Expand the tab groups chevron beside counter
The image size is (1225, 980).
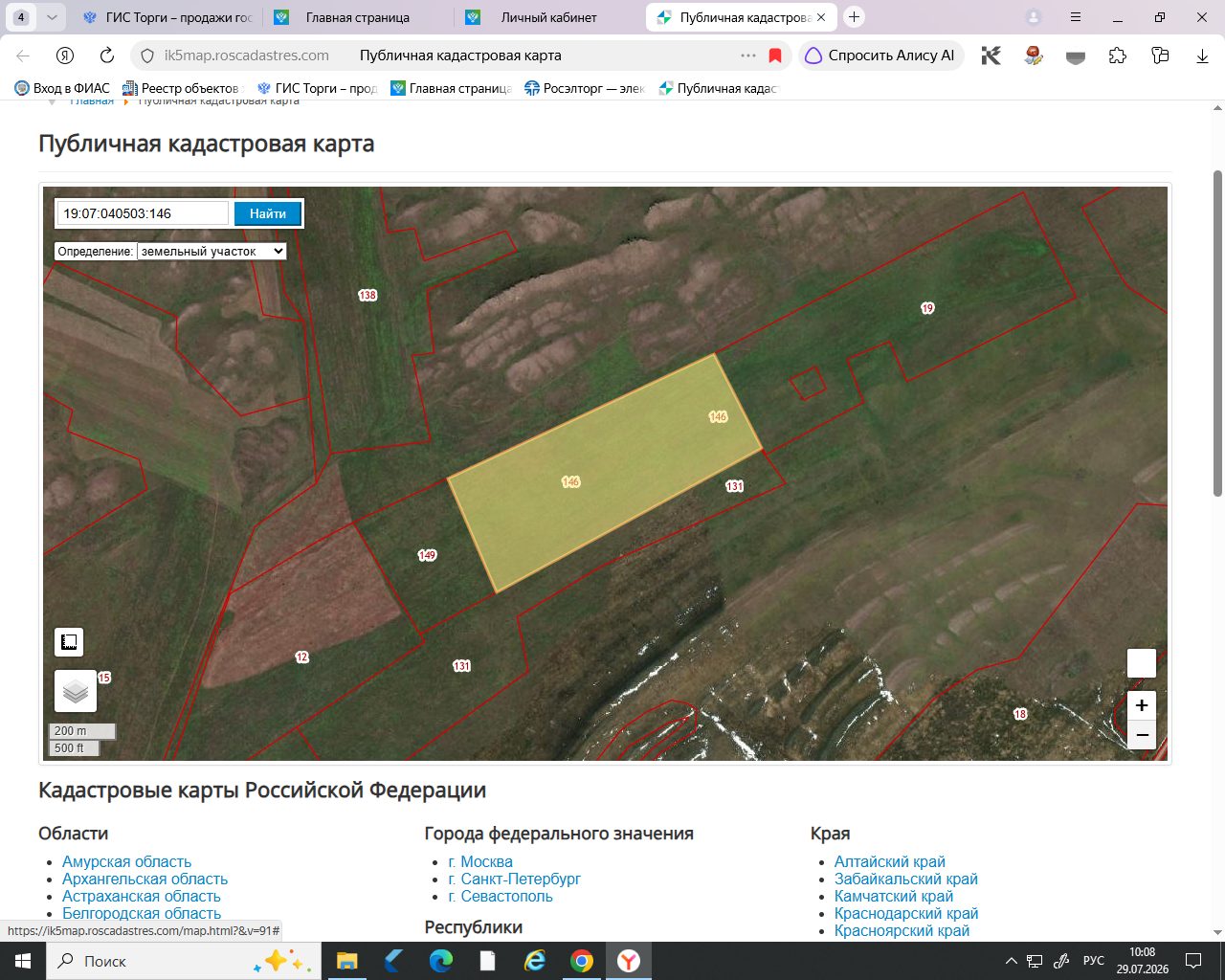point(52,17)
